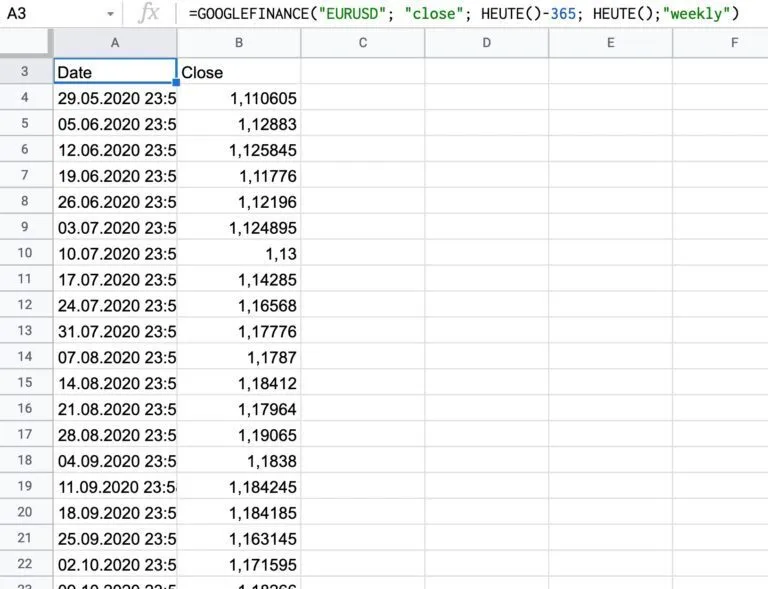Select row 15 header

pyautogui.click(x=25, y=382)
